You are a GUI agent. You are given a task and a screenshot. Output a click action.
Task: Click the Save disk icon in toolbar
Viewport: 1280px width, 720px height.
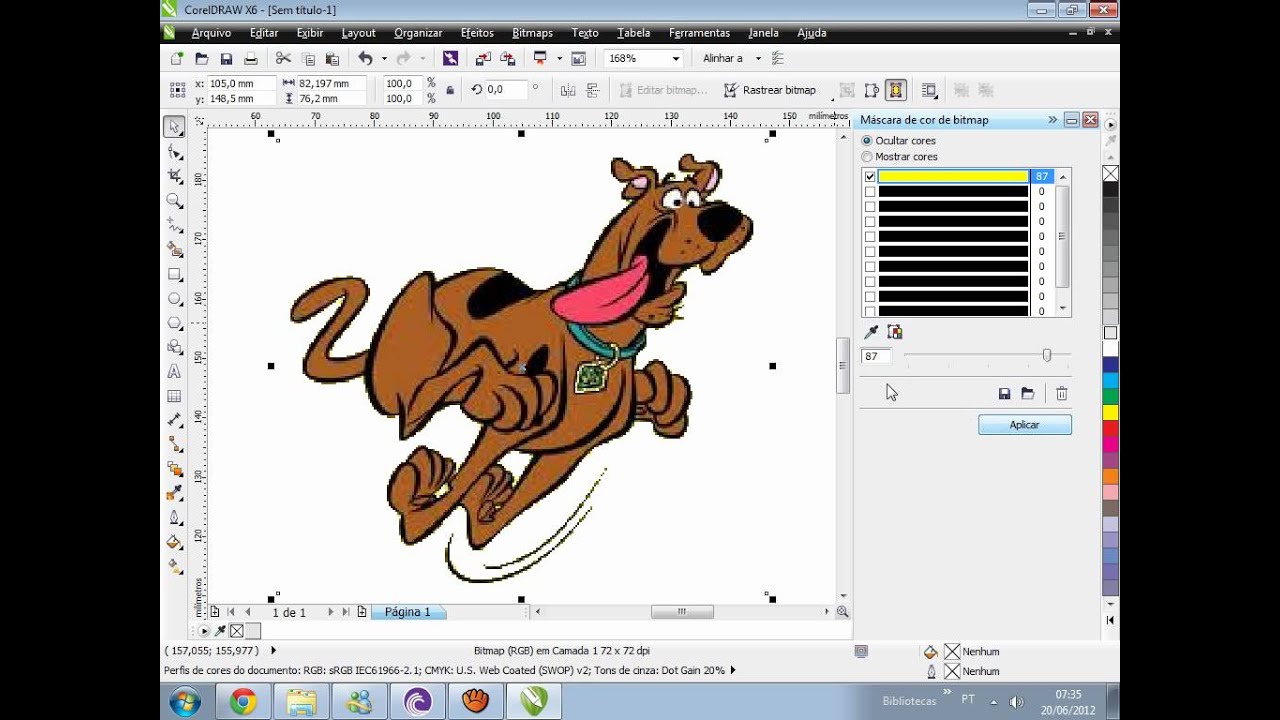[x=226, y=59]
